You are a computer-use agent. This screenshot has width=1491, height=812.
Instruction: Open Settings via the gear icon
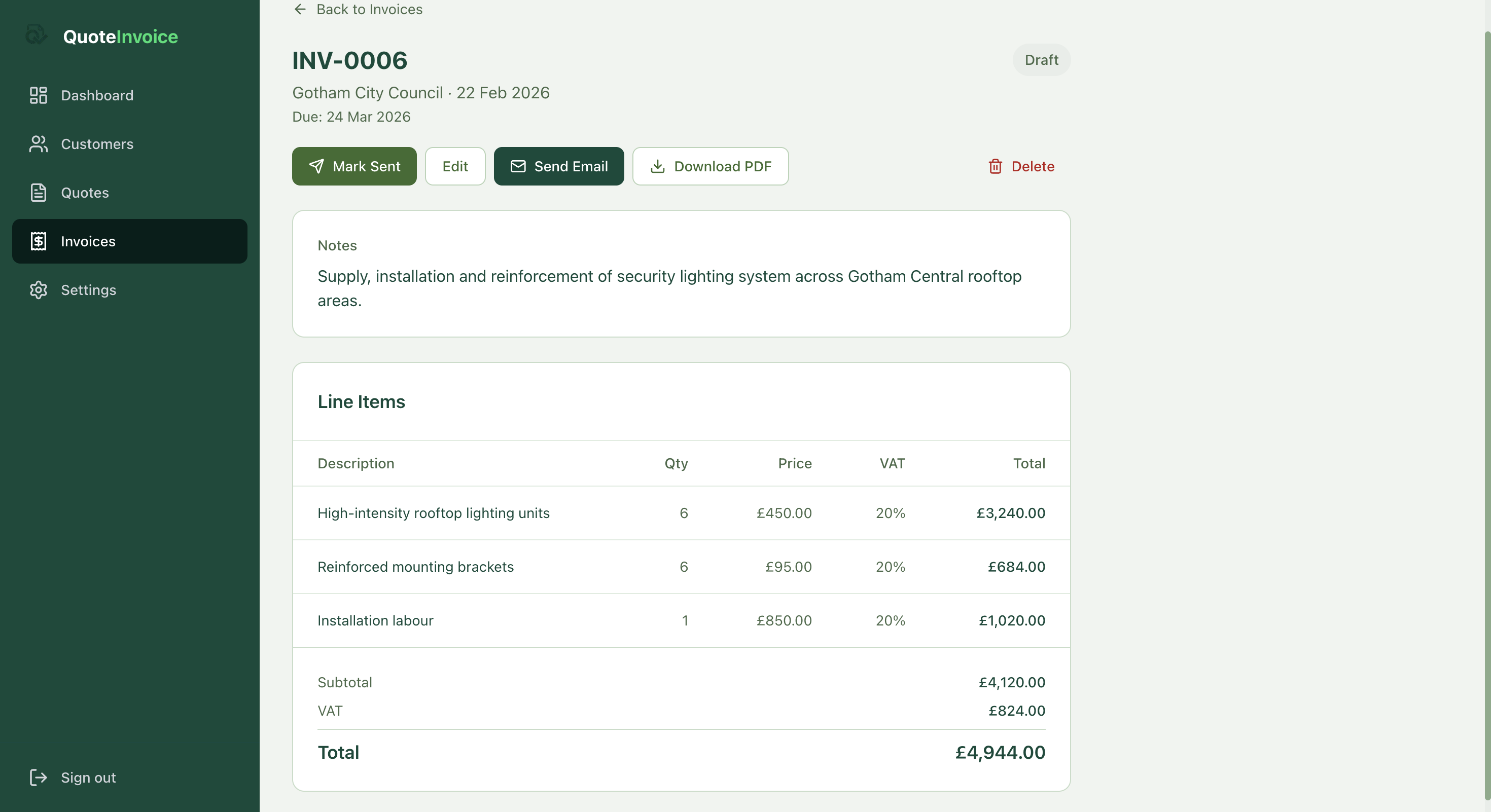point(38,290)
